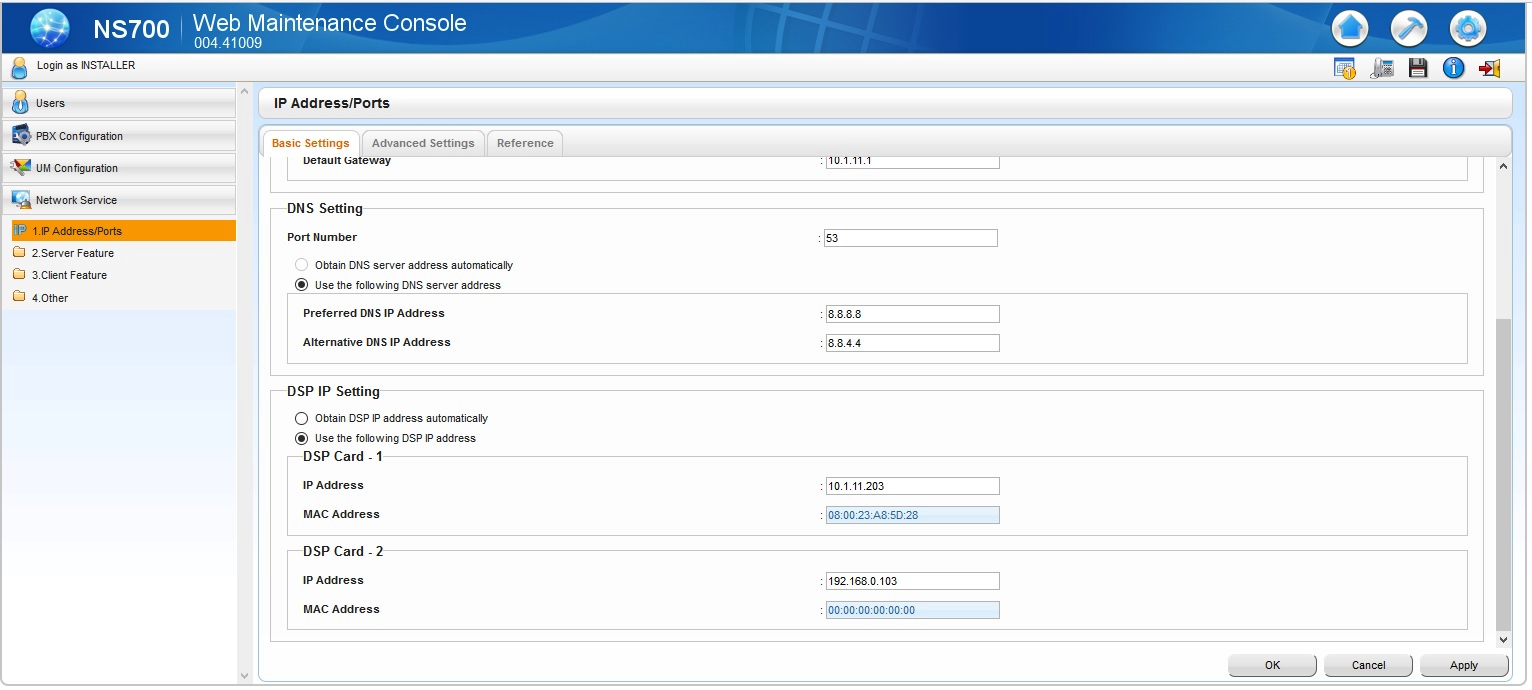Select Obtain DNS server address automatically
The height and width of the screenshot is (690, 1532).
[x=301, y=265]
